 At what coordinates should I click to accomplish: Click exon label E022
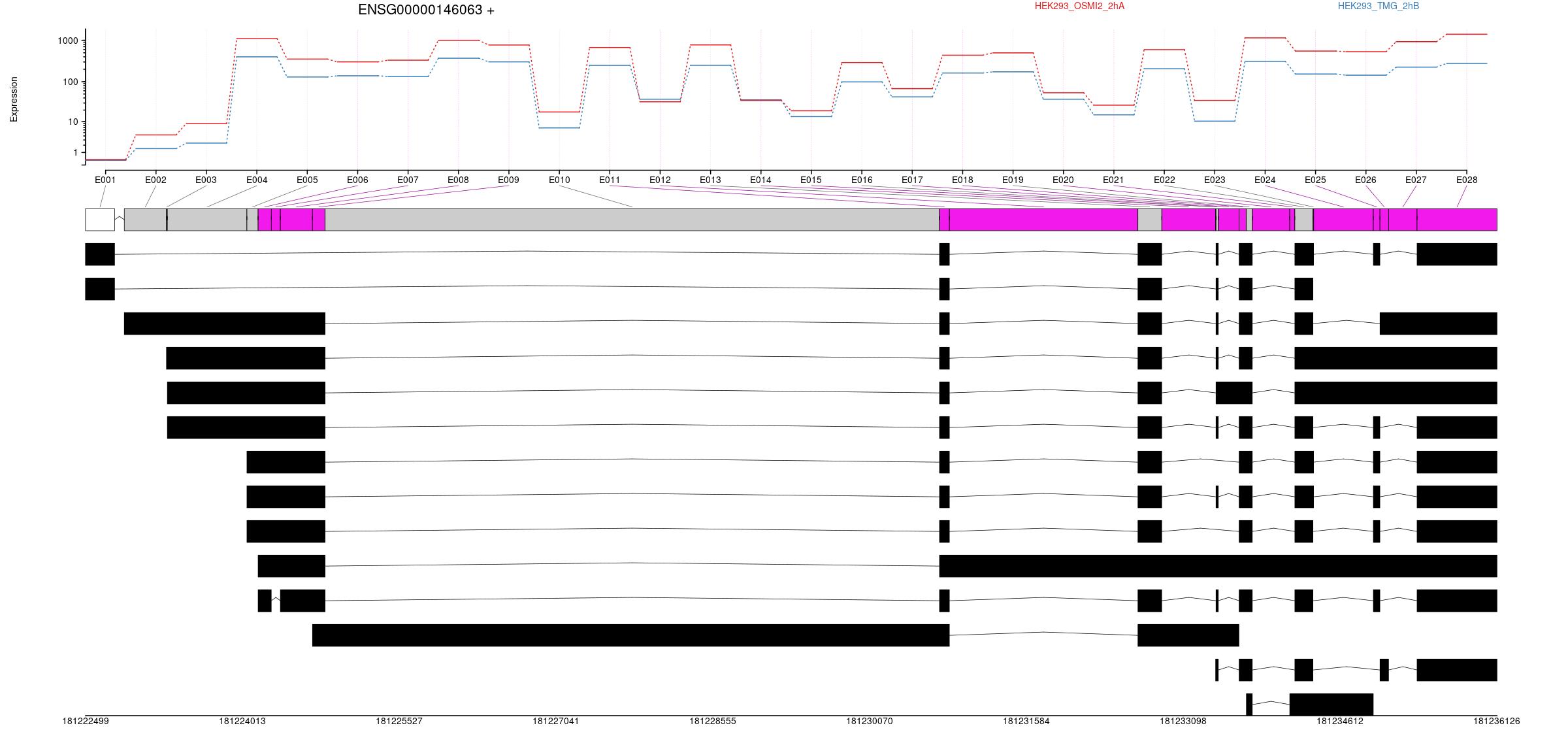(1164, 180)
